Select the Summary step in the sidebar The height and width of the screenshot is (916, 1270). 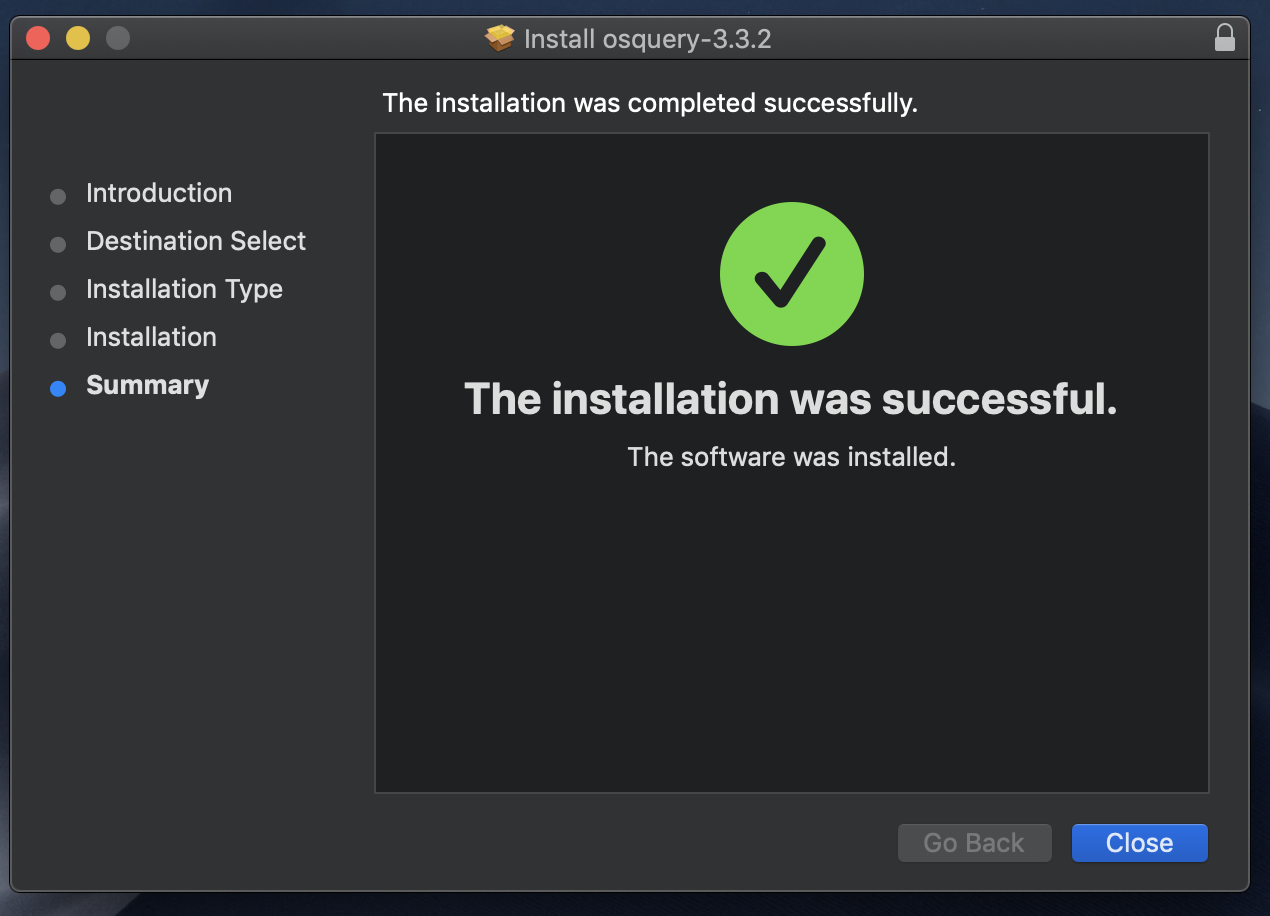point(147,385)
